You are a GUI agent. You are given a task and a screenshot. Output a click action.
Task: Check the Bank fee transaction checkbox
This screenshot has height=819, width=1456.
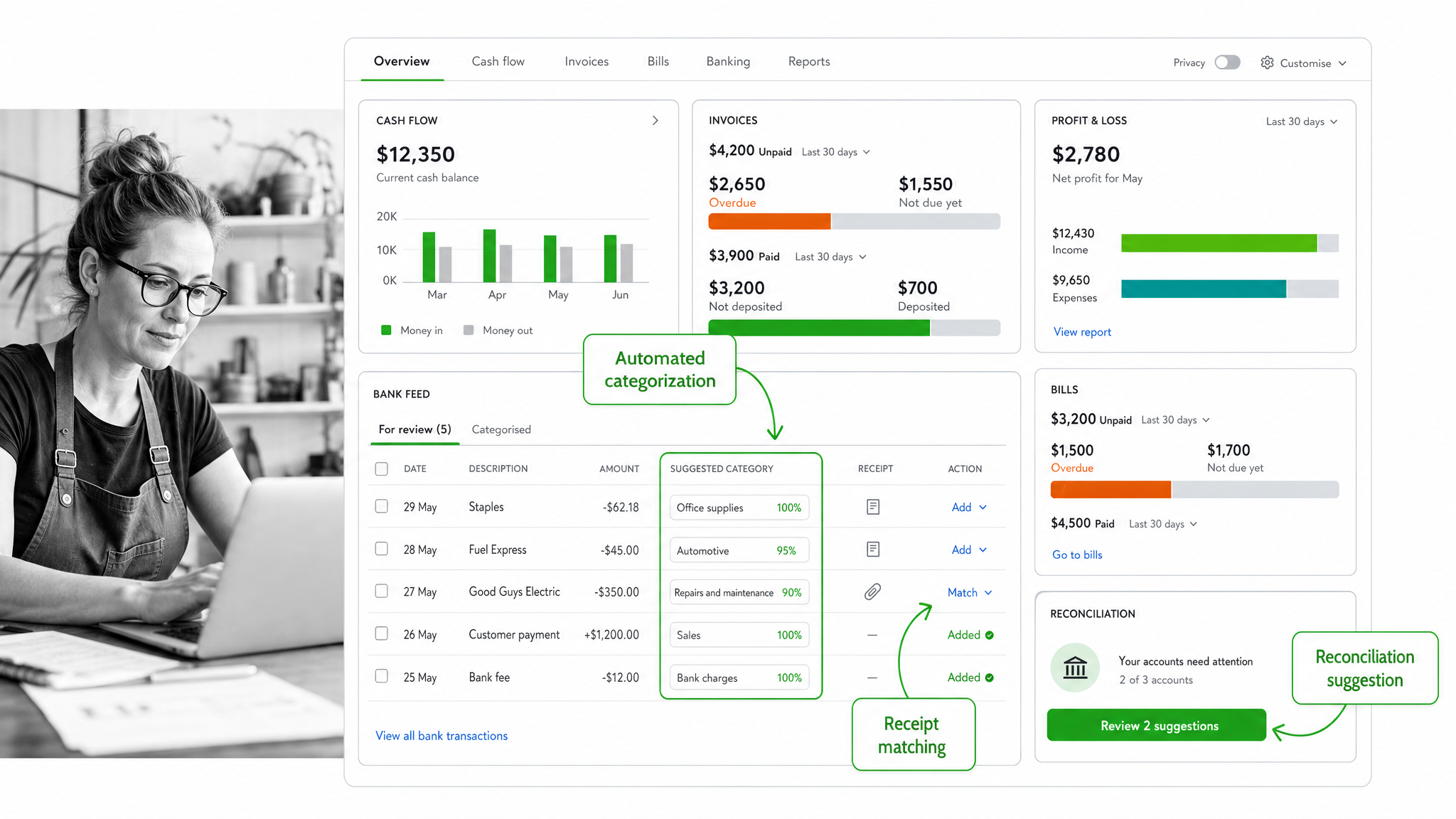point(382,676)
